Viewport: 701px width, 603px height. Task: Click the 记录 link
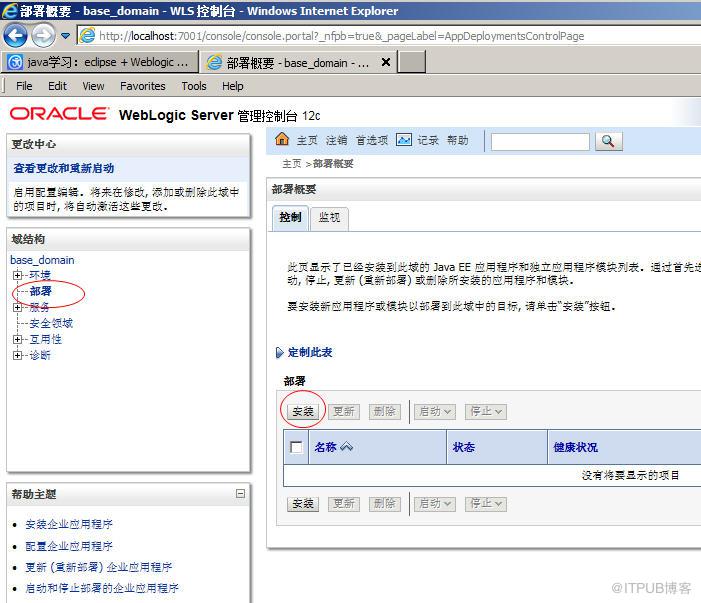click(428, 140)
